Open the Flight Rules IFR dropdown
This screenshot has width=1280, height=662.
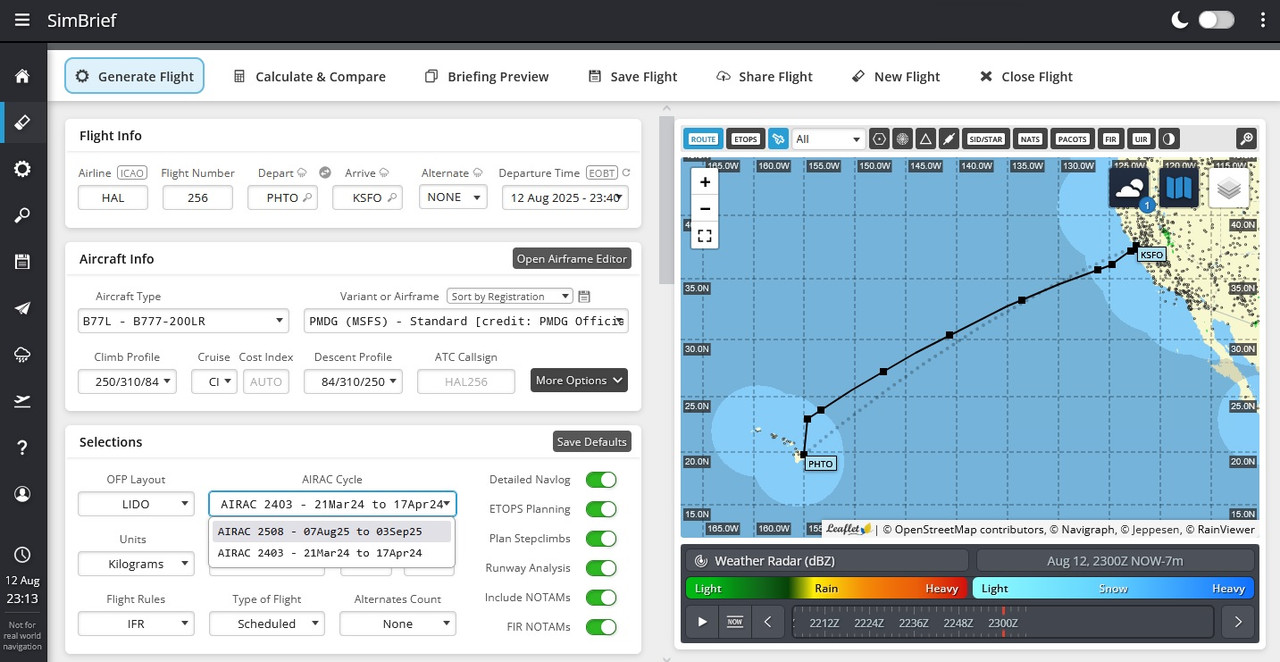(136, 624)
